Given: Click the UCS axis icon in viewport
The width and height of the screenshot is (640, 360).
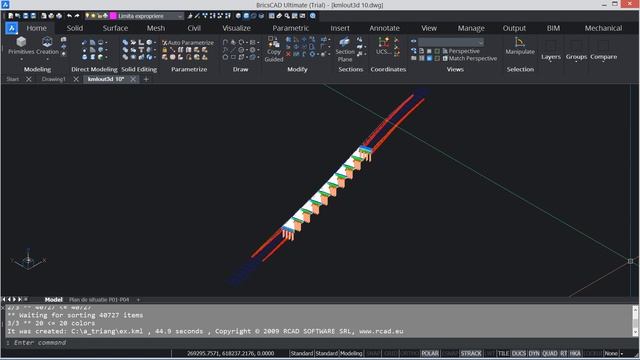Looking at the screenshot, I should pos(28,260).
